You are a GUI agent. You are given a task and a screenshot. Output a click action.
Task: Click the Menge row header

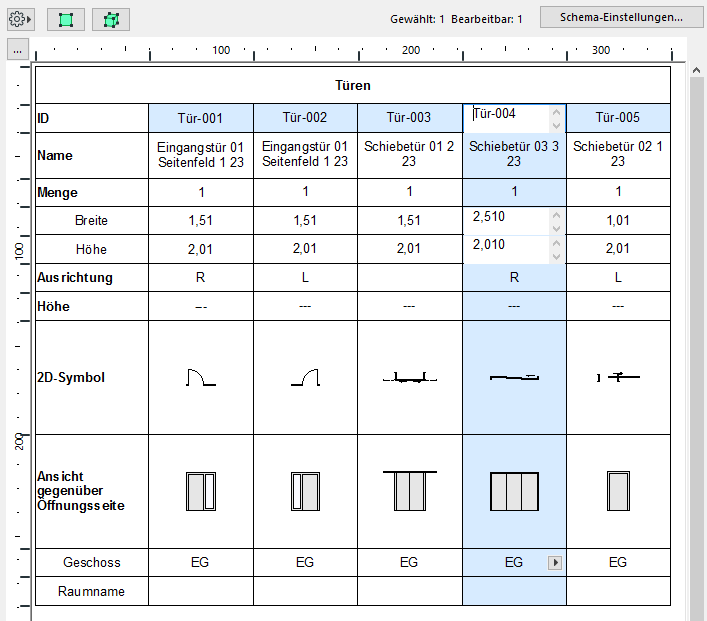tap(92, 193)
